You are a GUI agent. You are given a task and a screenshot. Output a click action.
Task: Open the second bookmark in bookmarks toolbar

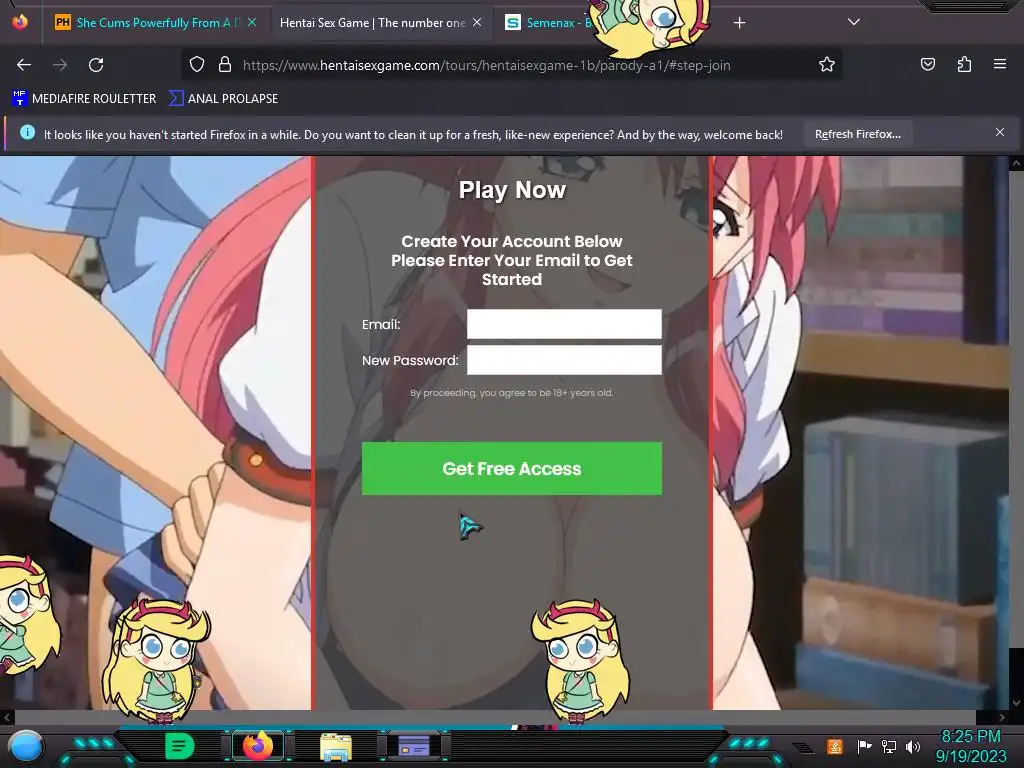pos(223,99)
